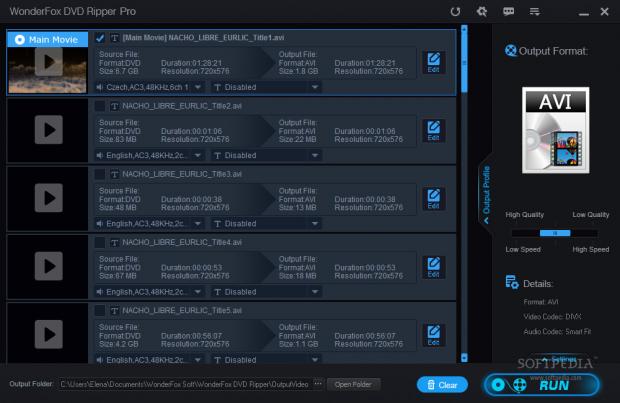
Task: Browse output folder with ellipsis button
Action: (x=319, y=384)
